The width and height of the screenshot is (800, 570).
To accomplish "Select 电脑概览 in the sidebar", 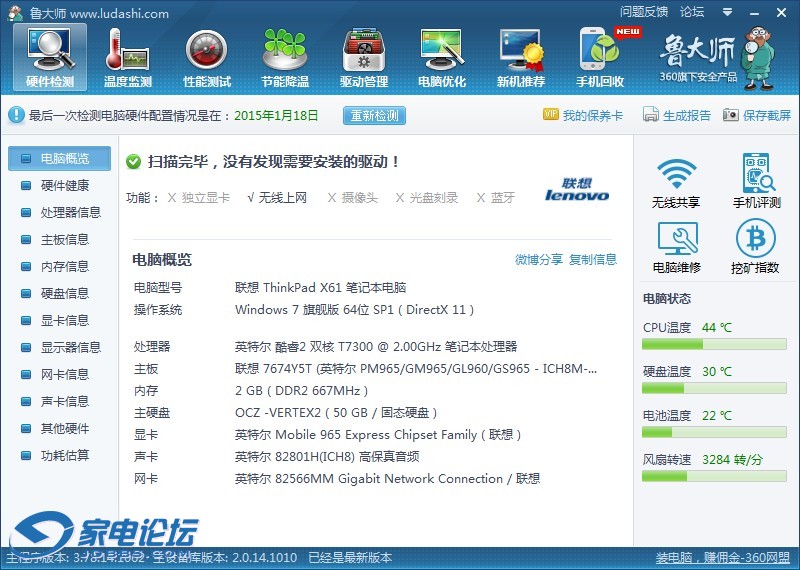I will (x=59, y=158).
